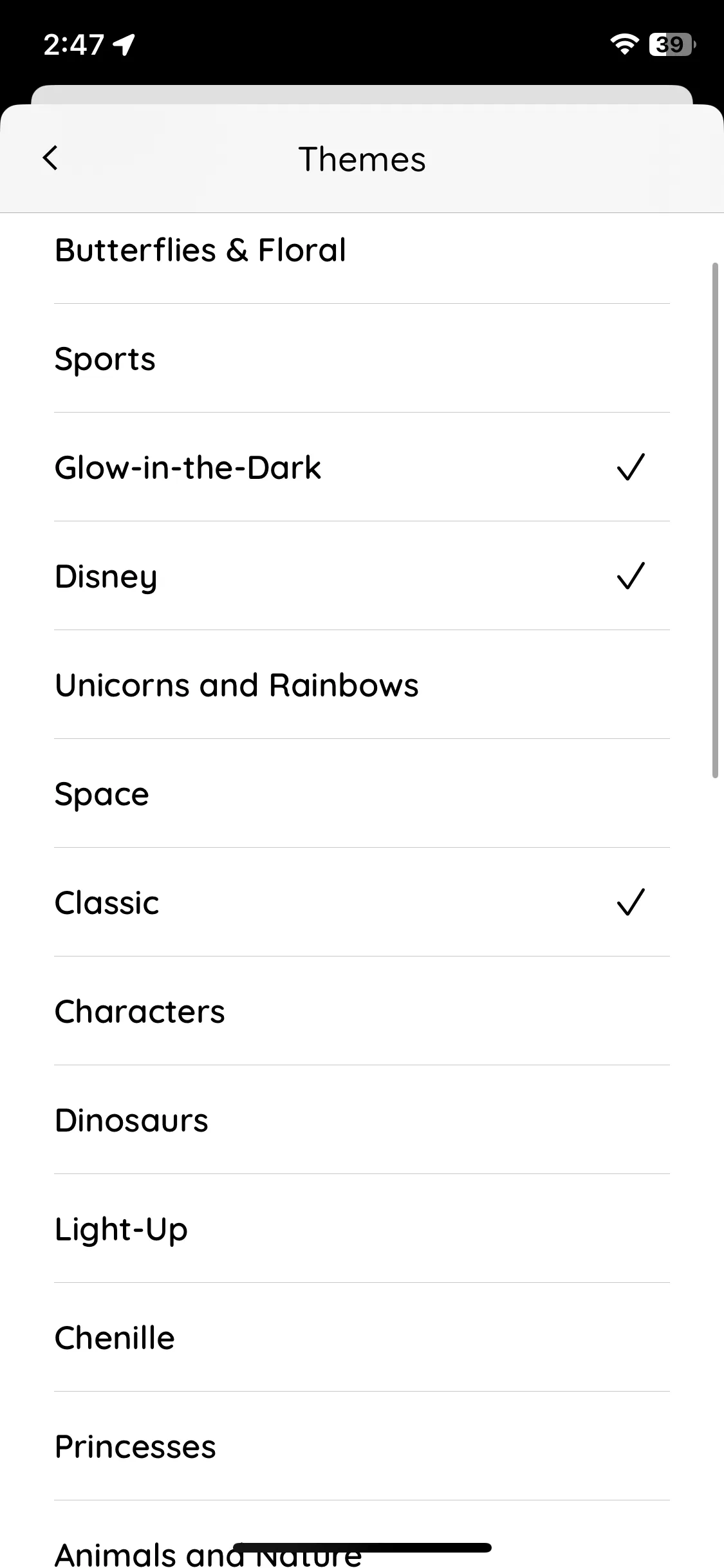The image size is (724, 1568).
Task: Tap the Wi-Fi status icon
Action: 624,44
